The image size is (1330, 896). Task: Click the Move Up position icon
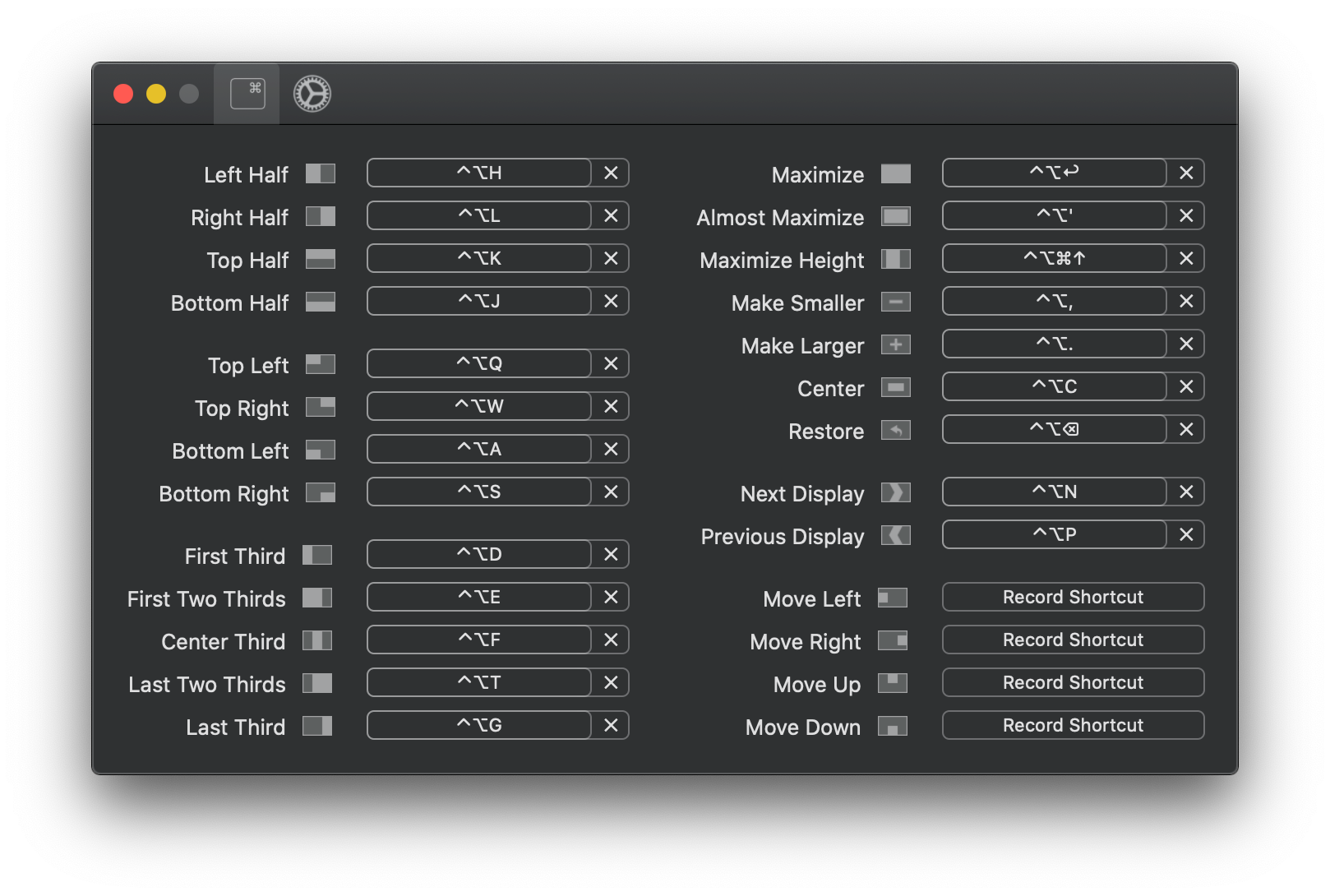tap(893, 683)
